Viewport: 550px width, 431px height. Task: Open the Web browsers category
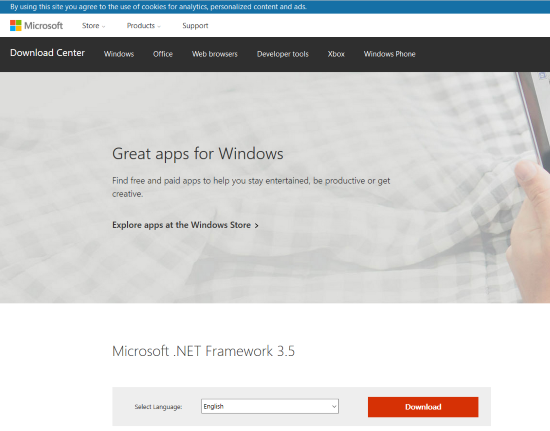215,54
